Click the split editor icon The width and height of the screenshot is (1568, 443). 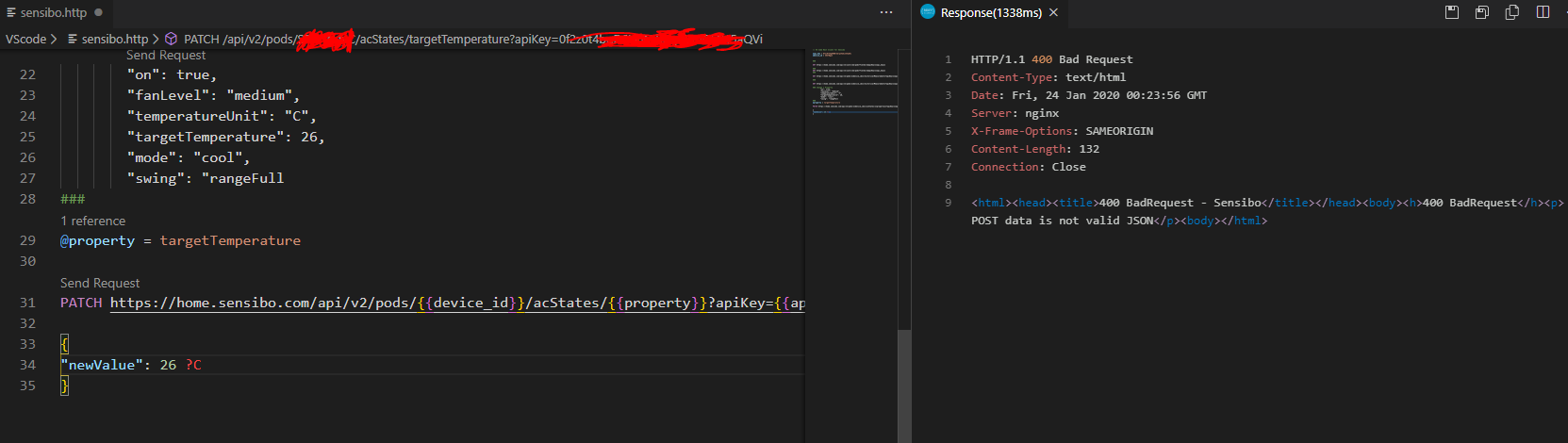tap(1543, 12)
